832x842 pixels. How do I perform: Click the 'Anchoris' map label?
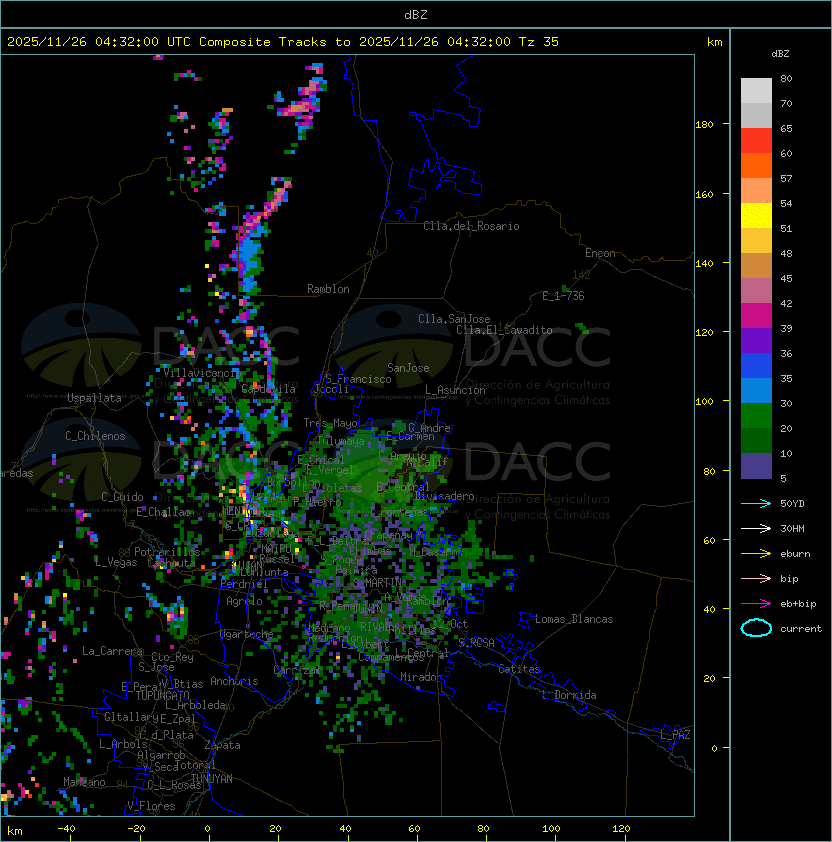point(234,681)
